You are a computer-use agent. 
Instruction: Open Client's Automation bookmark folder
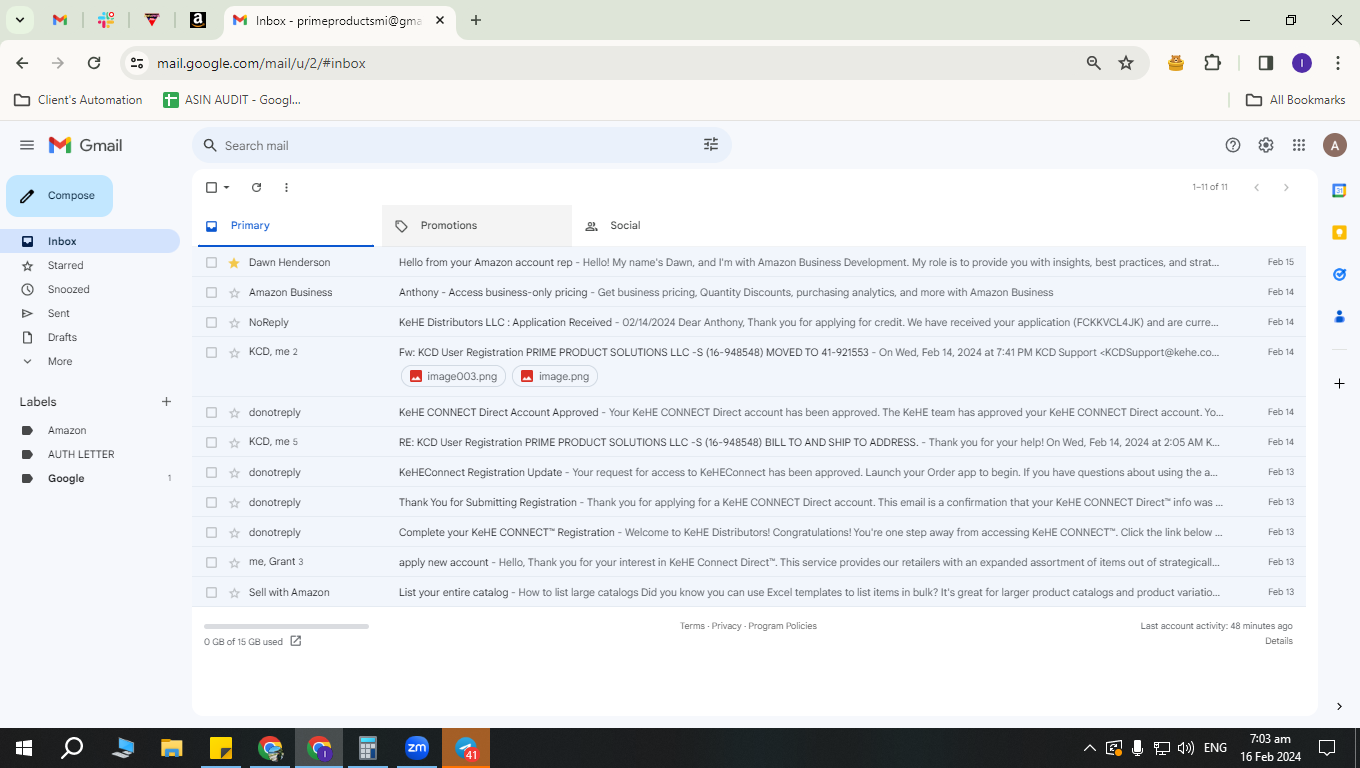tap(78, 100)
